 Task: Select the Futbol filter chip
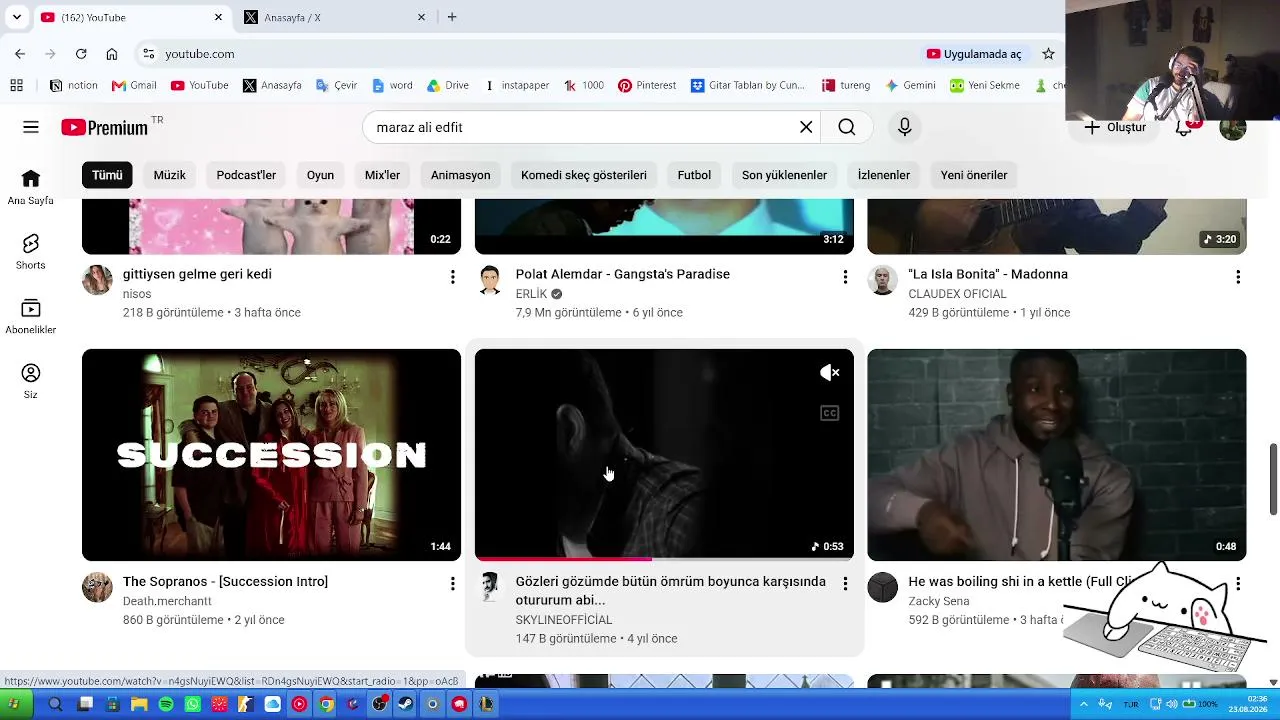point(694,175)
